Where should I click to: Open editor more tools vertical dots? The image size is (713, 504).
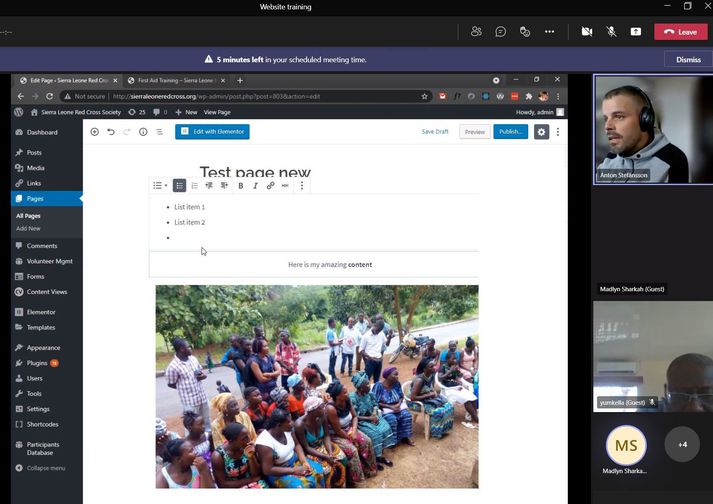558,132
